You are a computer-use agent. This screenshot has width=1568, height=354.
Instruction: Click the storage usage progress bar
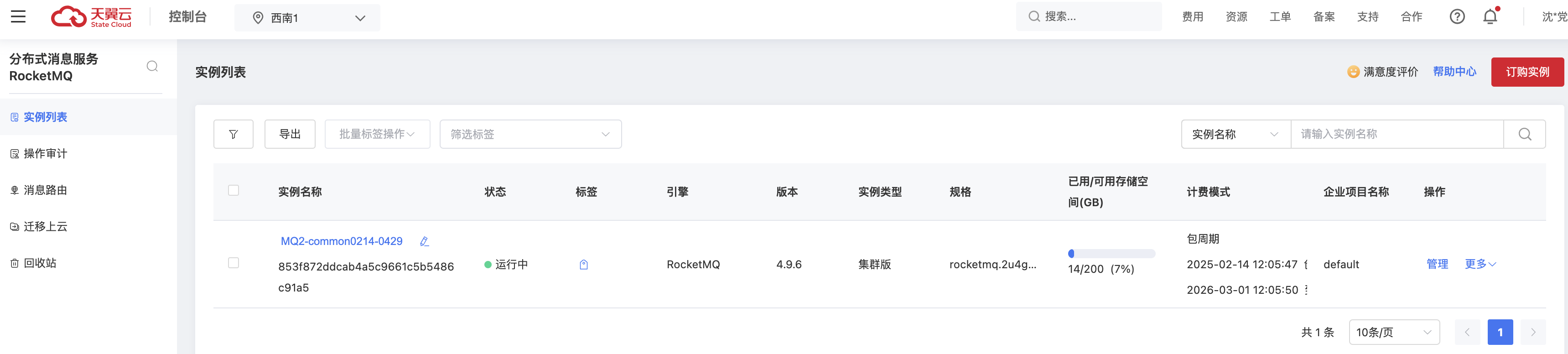1111,254
